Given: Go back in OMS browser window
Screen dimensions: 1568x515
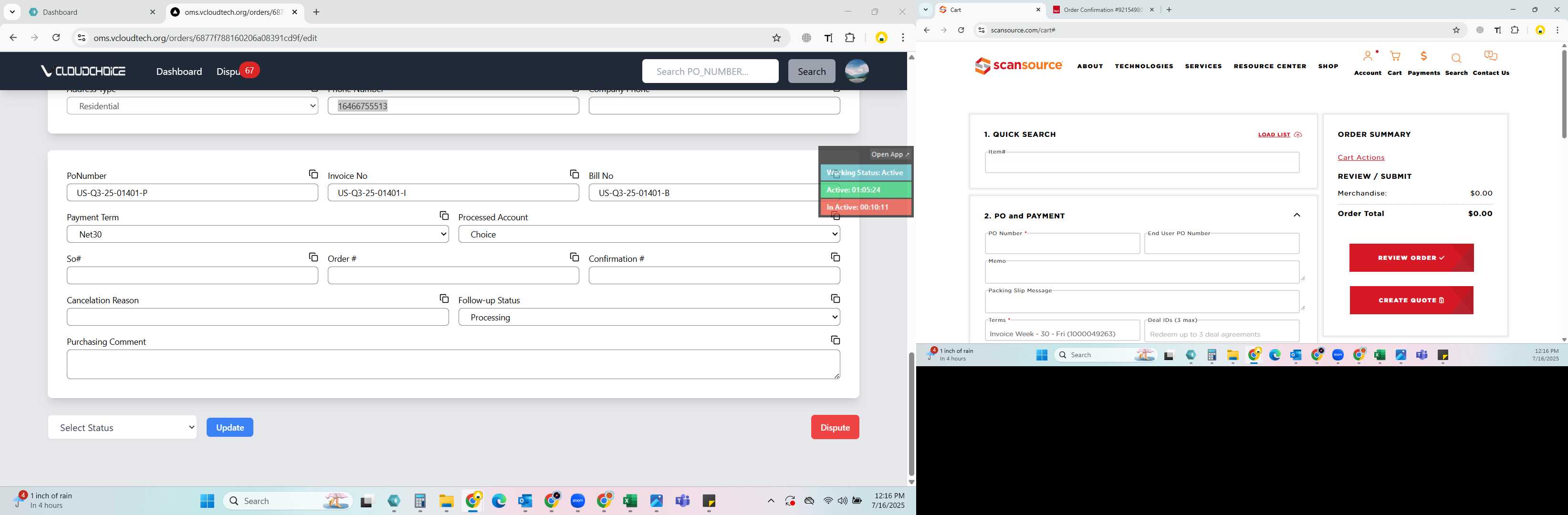Looking at the screenshot, I should (13, 38).
